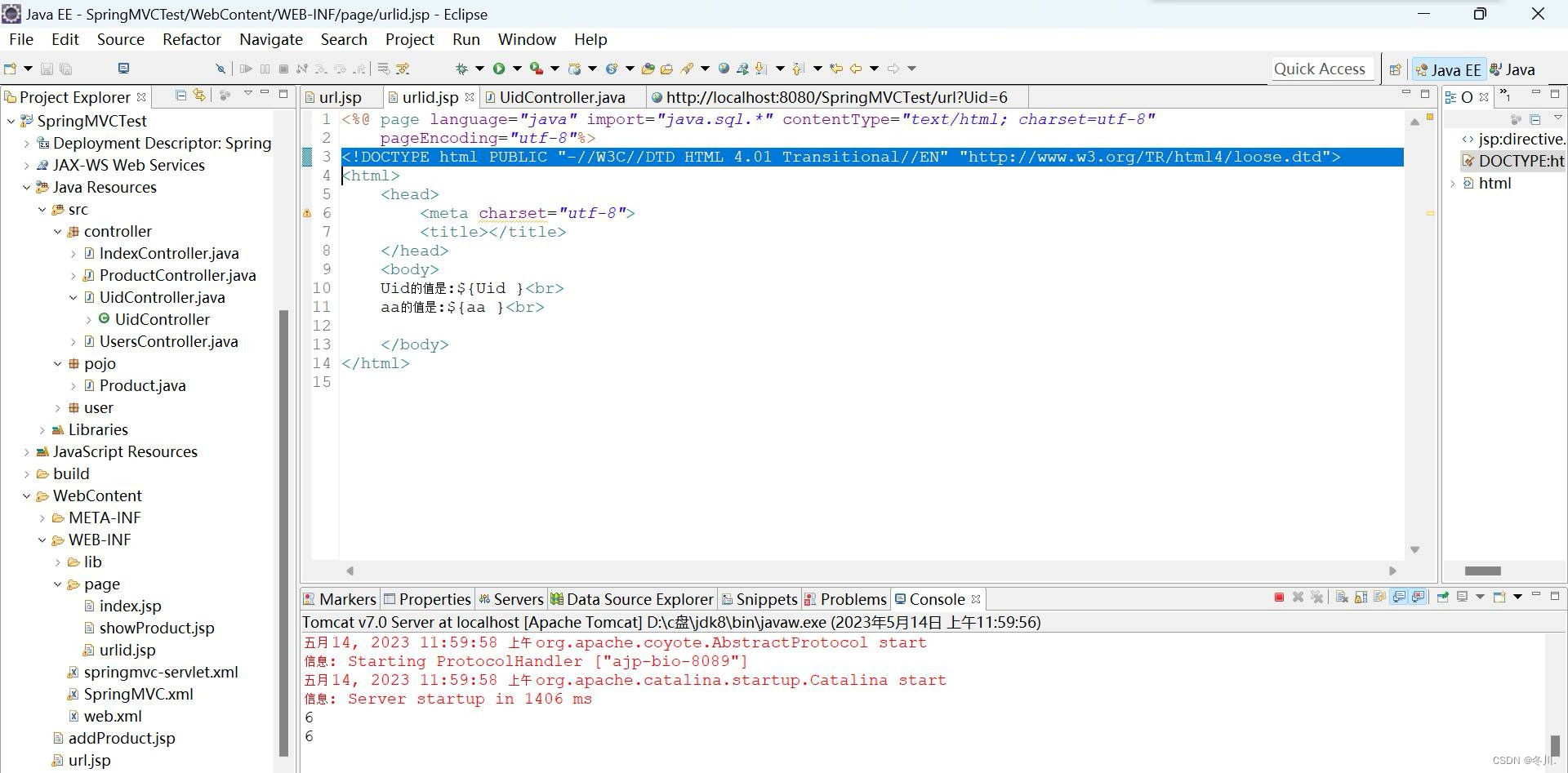This screenshot has width=1568, height=773.
Task: Collapse the controller package
Action: (57, 231)
